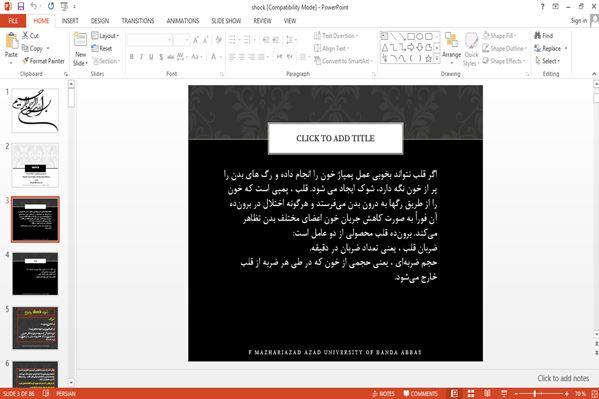This screenshot has height=399, width=599.
Task: Select the oval shape in Drawing gallery
Action: (420, 37)
